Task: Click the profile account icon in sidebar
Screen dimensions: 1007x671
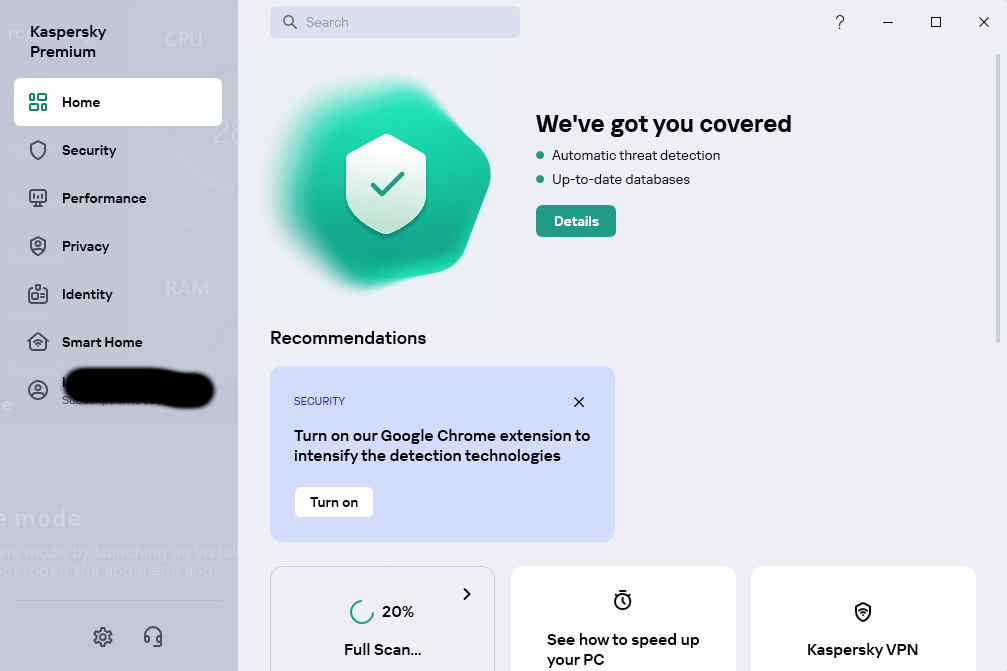Action: click(x=38, y=390)
